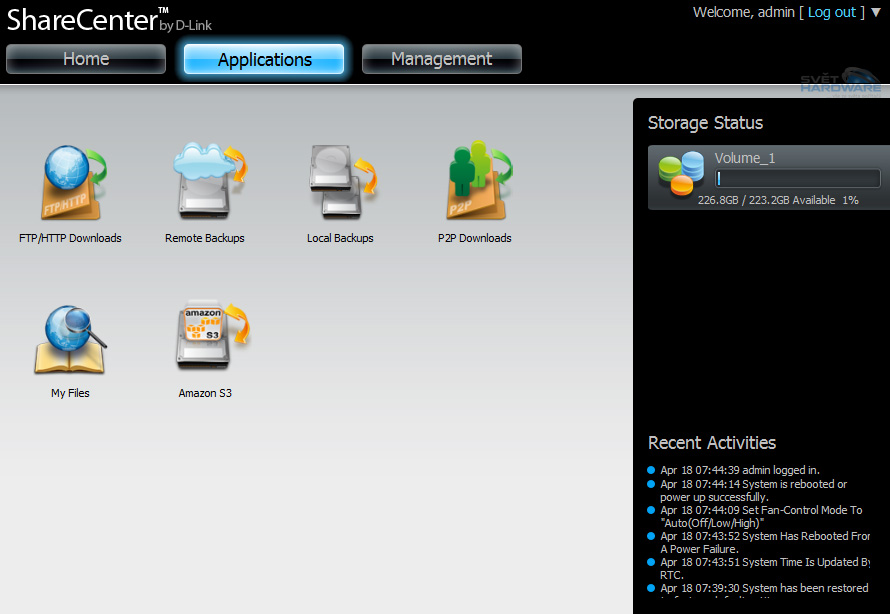Click the Amazon S3 text label

click(x=205, y=393)
